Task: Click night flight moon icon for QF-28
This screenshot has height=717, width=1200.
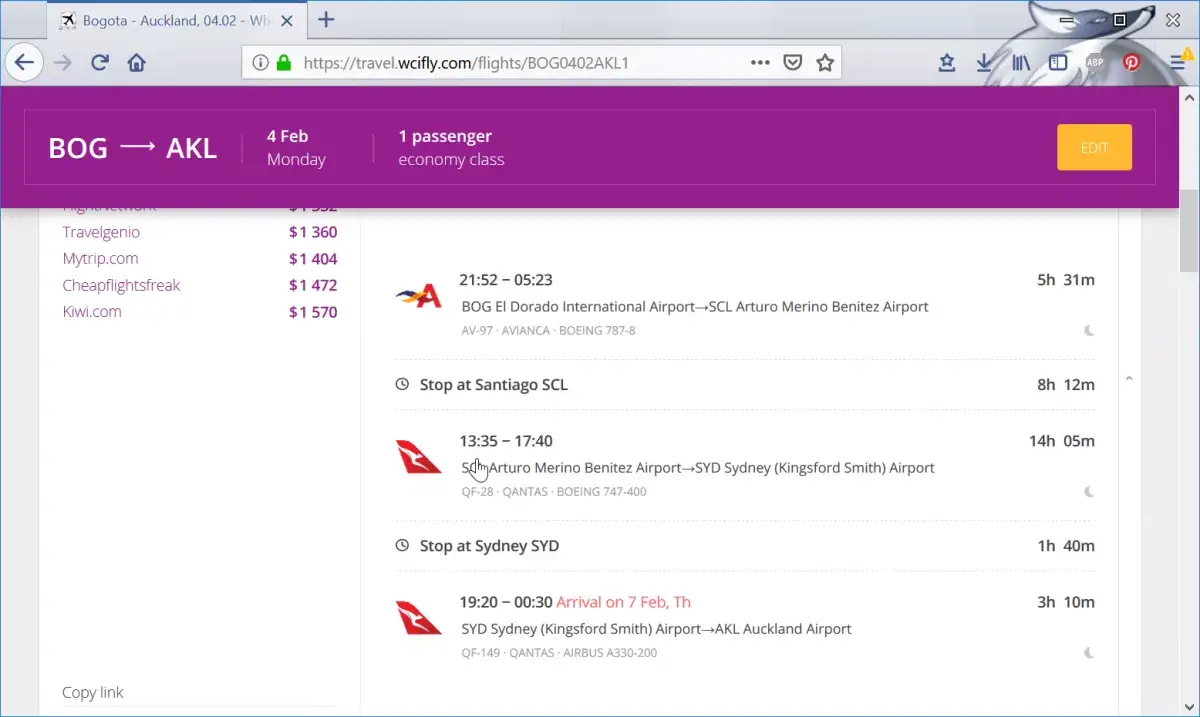Action: [1089, 491]
